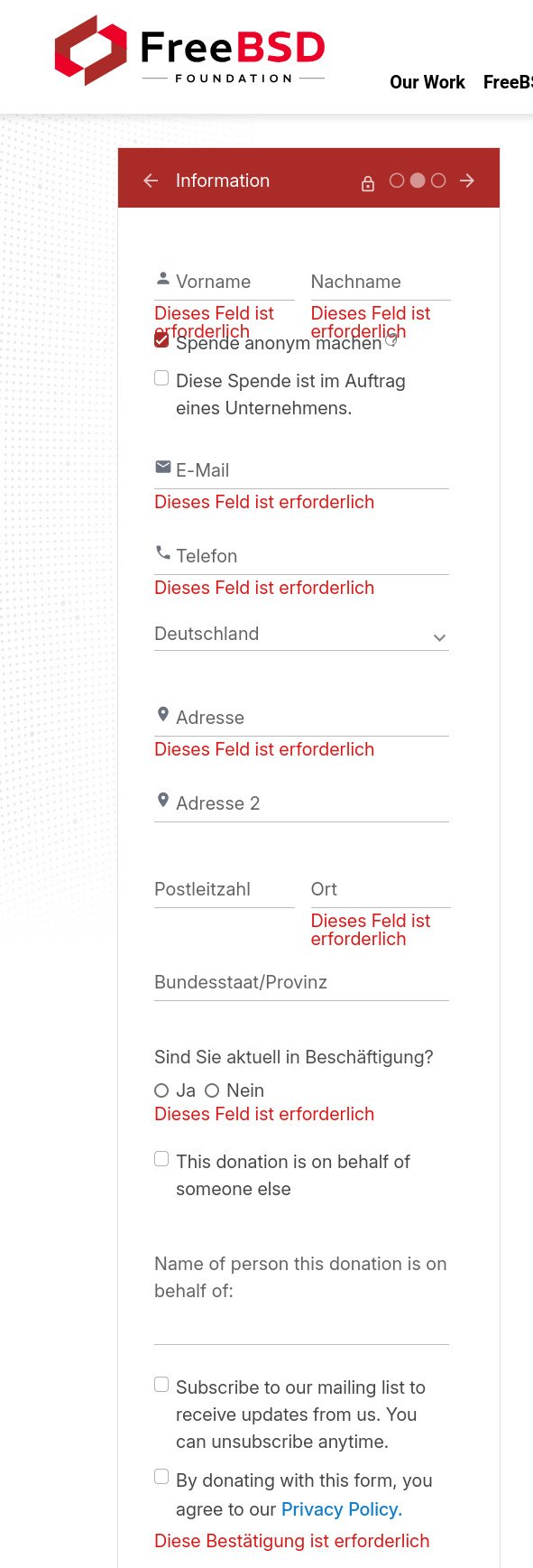Viewport: 533px width, 1568px height.
Task: Open the Privacy Policy link
Action: (x=340, y=1508)
